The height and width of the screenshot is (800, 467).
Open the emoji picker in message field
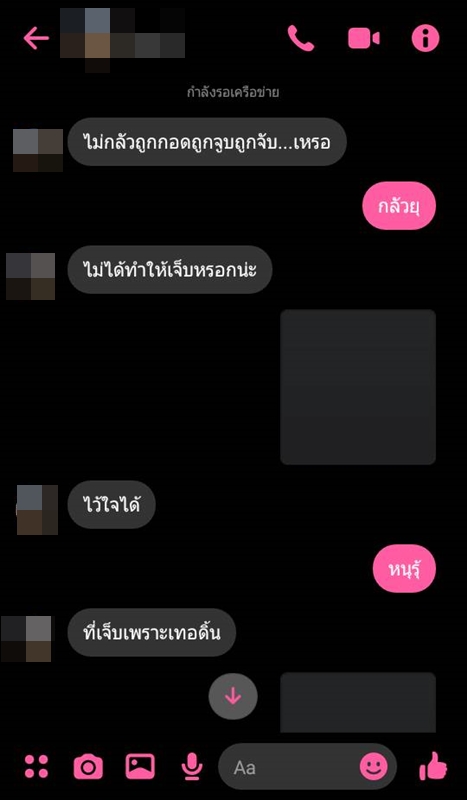tap(374, 767)
